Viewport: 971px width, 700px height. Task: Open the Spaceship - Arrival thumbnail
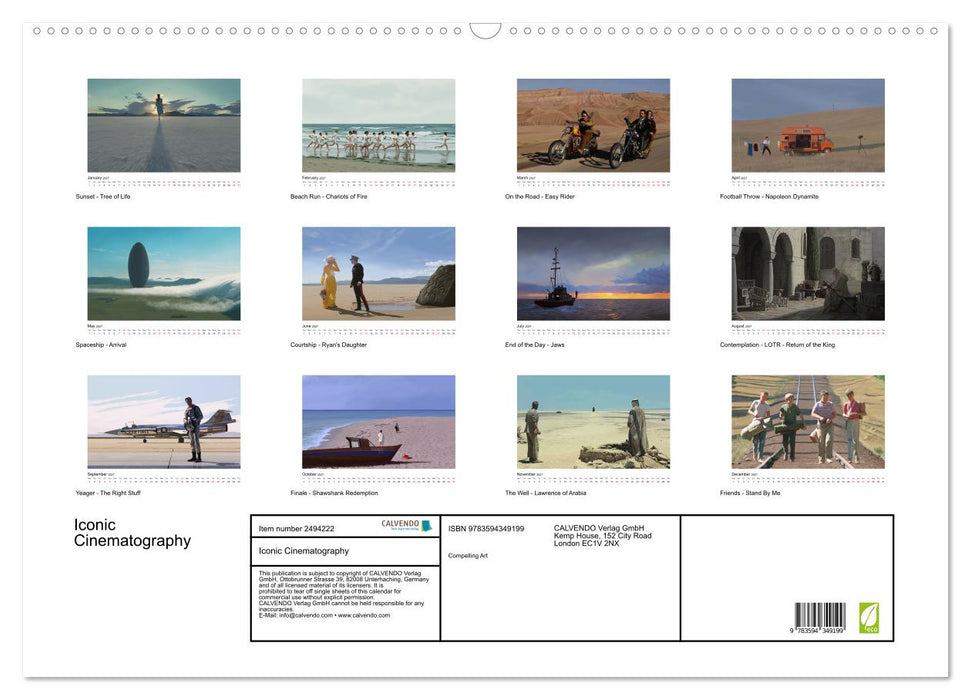[x=163, y=273]
